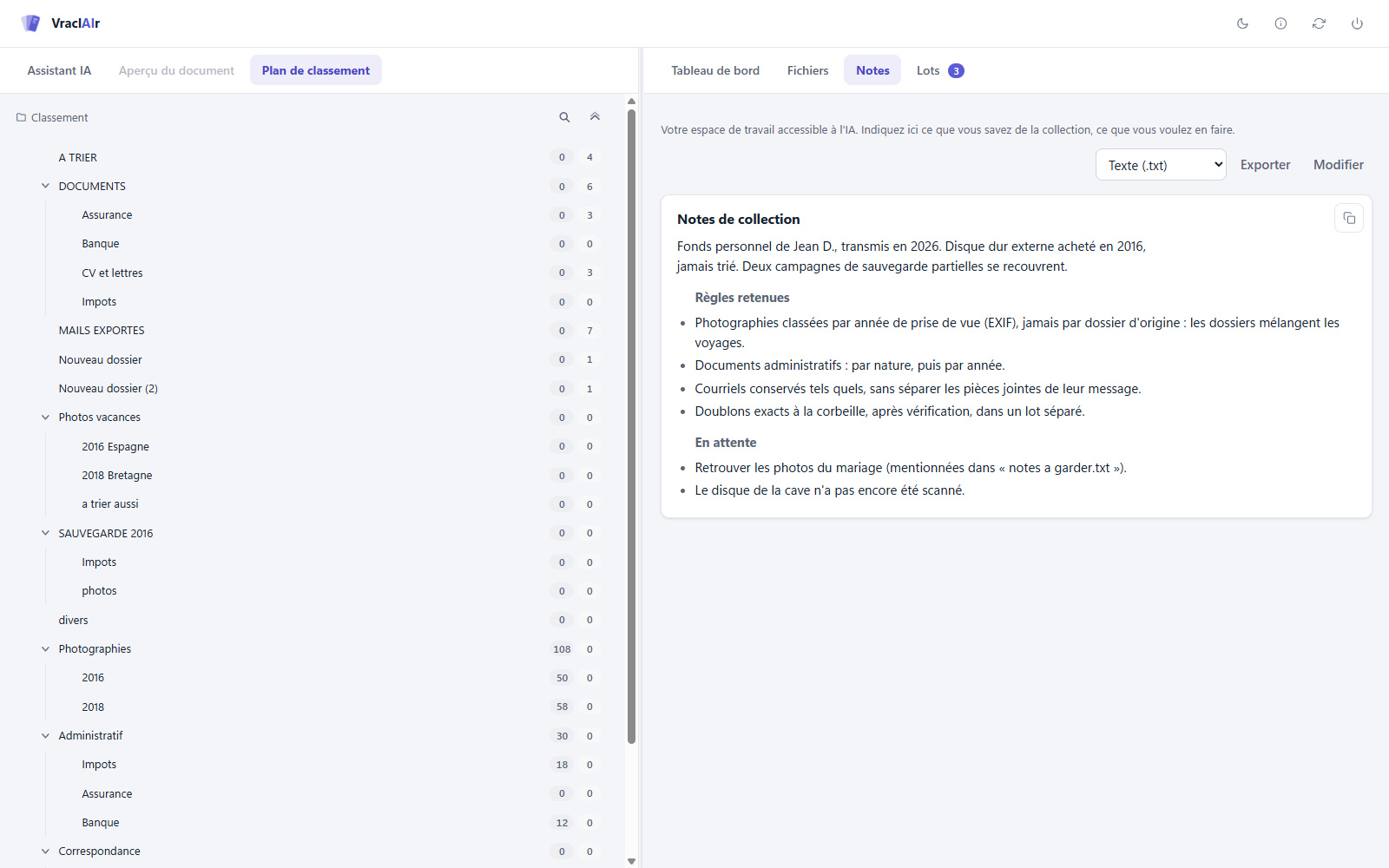Click the power icon in header

click(1357, 23)
